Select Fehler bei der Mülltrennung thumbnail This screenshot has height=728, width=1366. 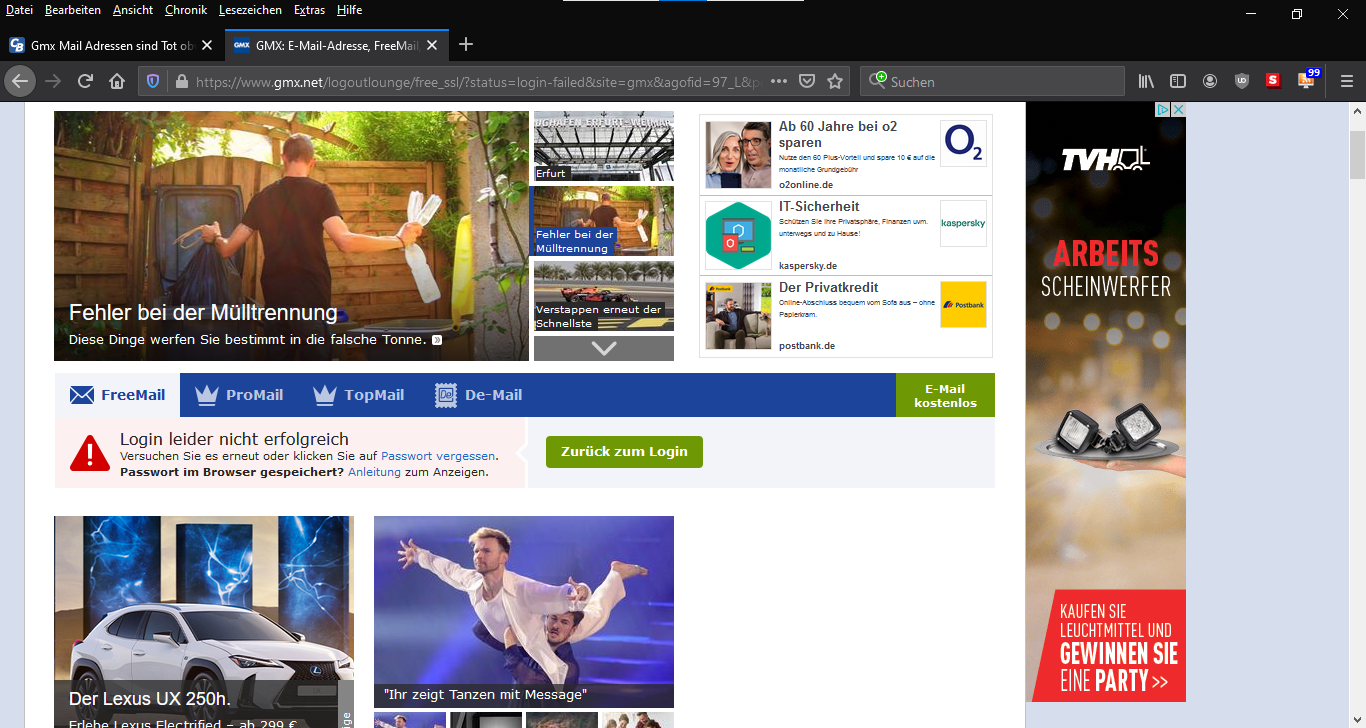click(x=604, y=221)
